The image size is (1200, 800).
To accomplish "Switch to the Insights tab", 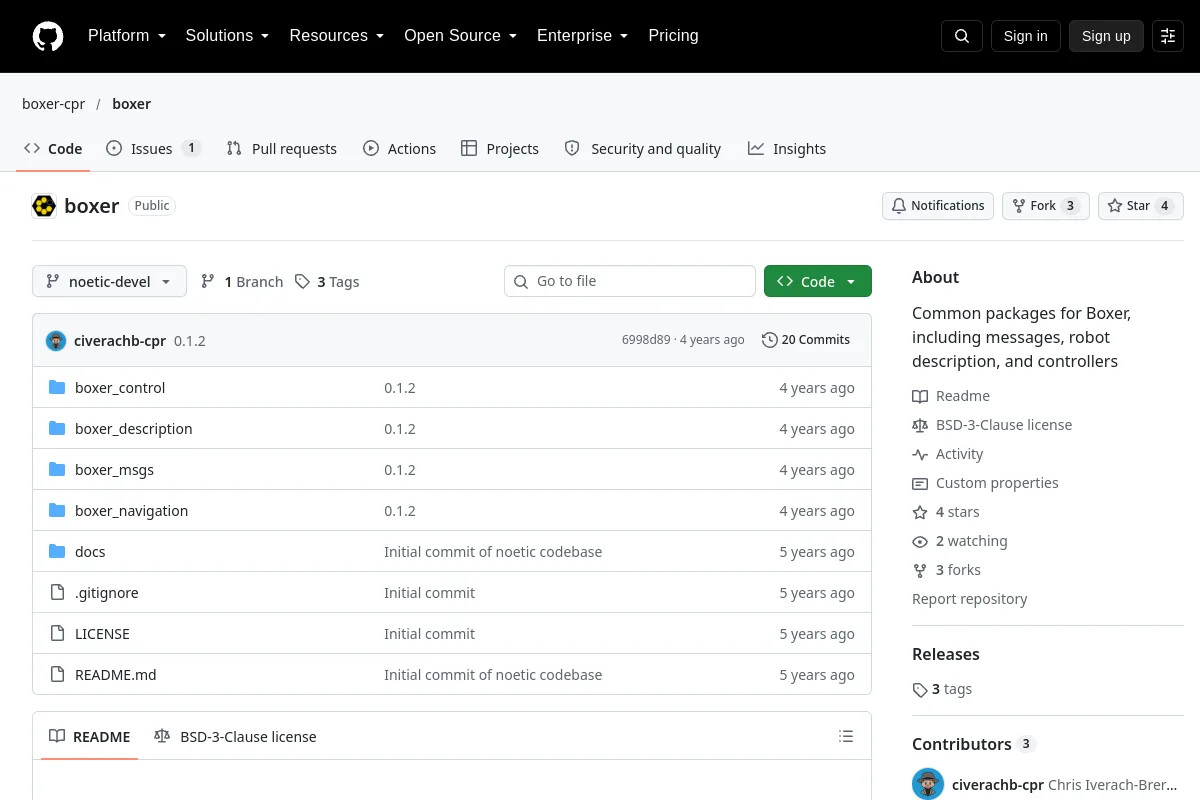I will click(787, 148).
